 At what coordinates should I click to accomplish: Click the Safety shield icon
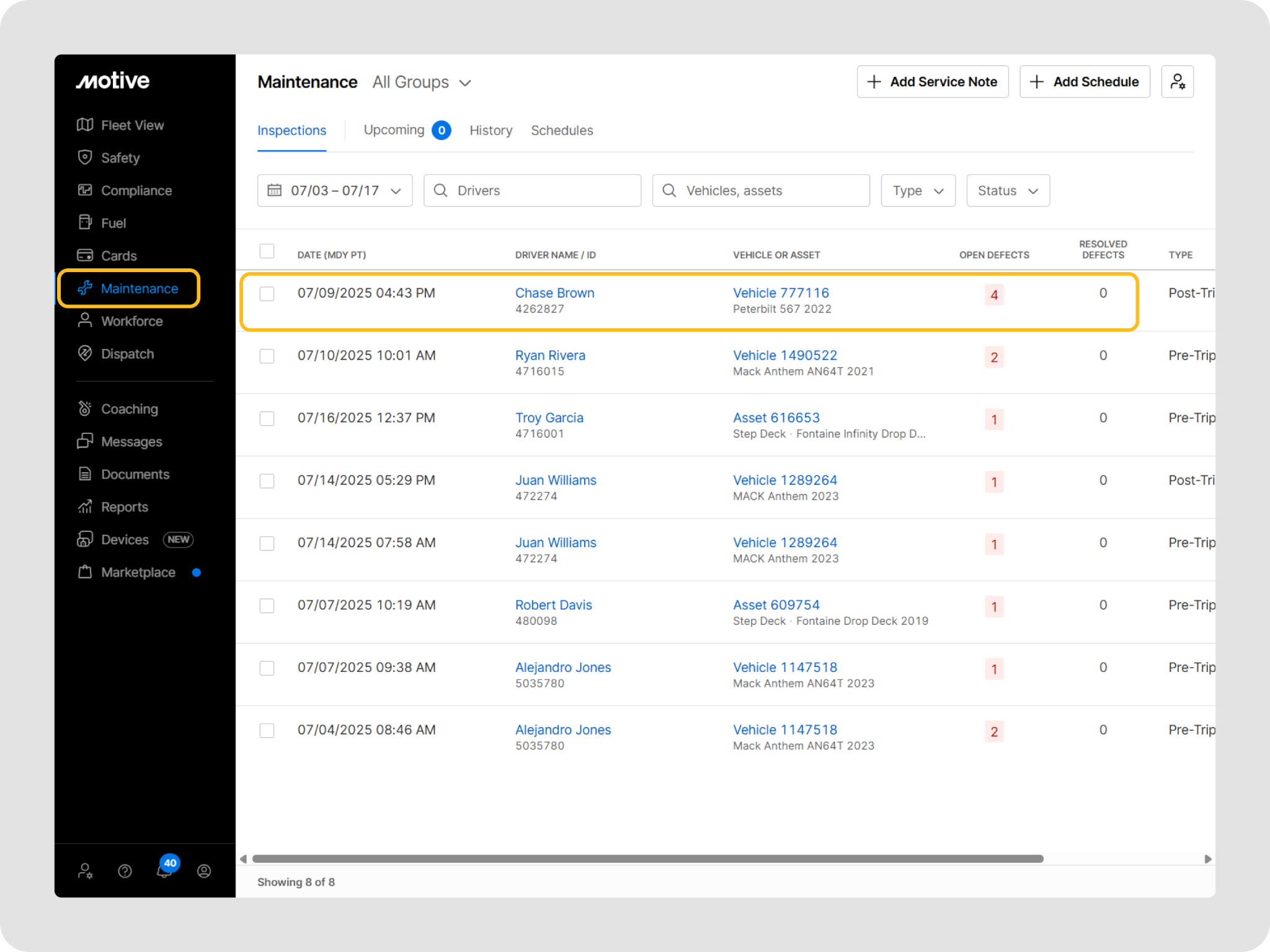pos(85,157)
